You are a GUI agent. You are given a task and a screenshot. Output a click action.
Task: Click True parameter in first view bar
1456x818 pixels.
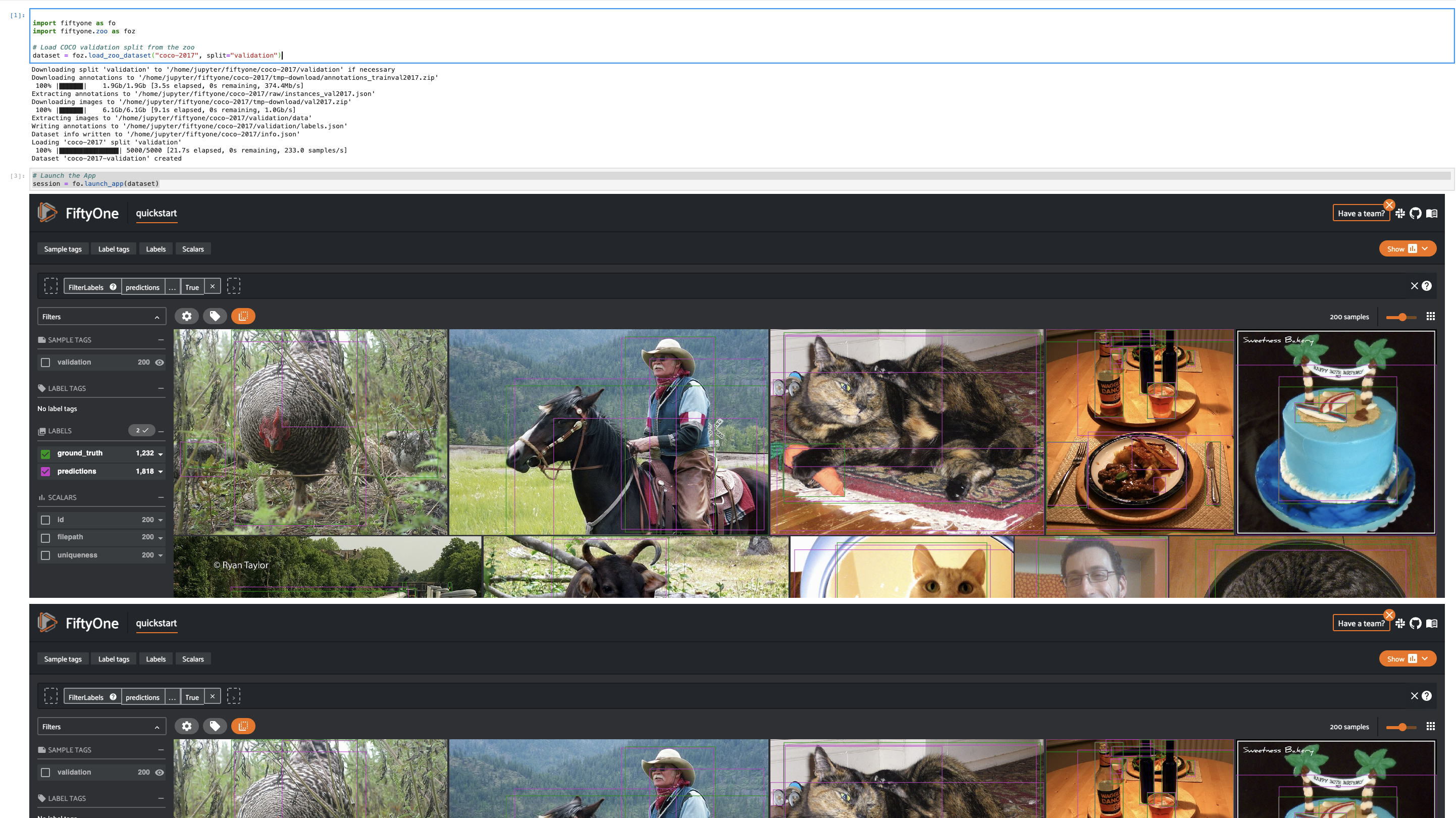tap(192, 287)
